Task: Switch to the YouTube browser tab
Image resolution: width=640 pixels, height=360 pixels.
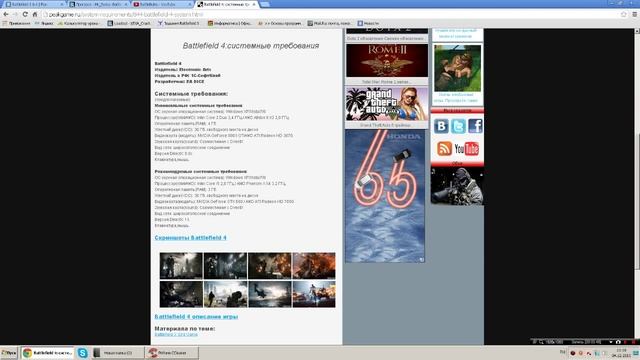Action: point(162,4)
